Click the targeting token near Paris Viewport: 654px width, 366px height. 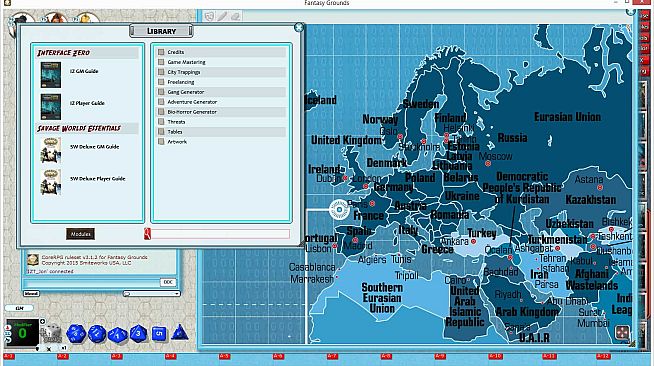coord(339,210)
